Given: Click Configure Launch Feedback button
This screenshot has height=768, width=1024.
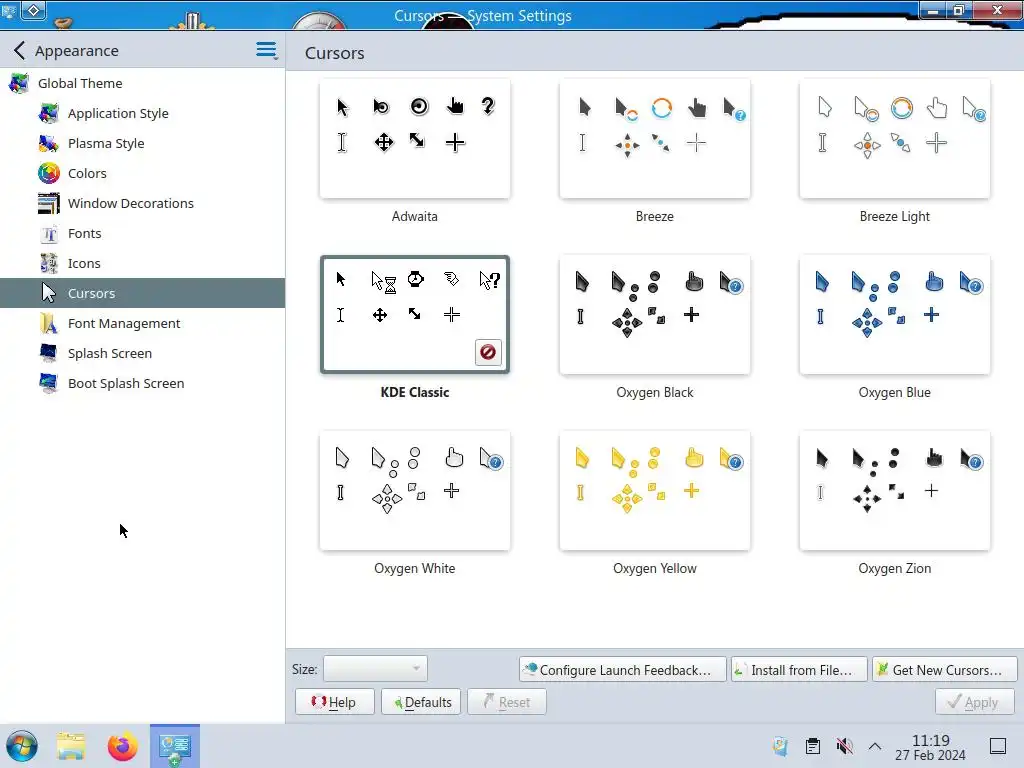Looking at the screenshot, I should pyautogui.click(x=622, y=669).
